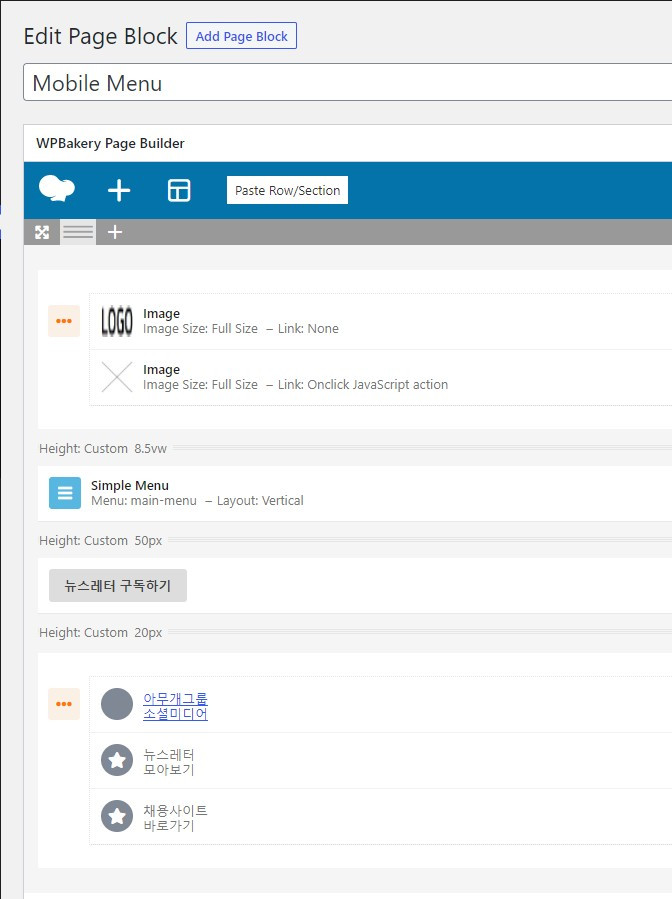Edit the Mobile Menu title field

(x=347, y=83)
